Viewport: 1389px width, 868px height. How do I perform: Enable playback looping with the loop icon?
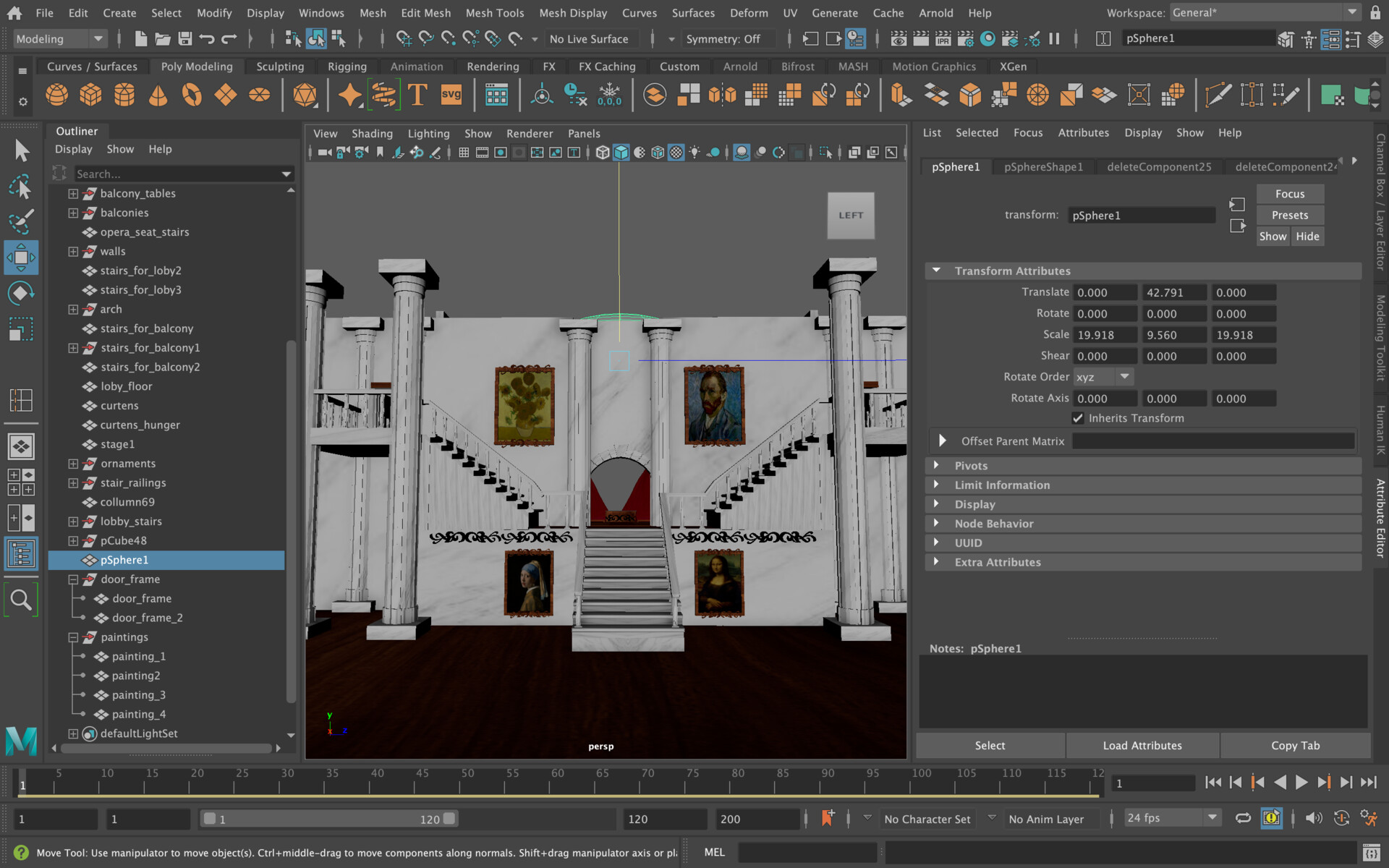click(x=1243, y=818)
